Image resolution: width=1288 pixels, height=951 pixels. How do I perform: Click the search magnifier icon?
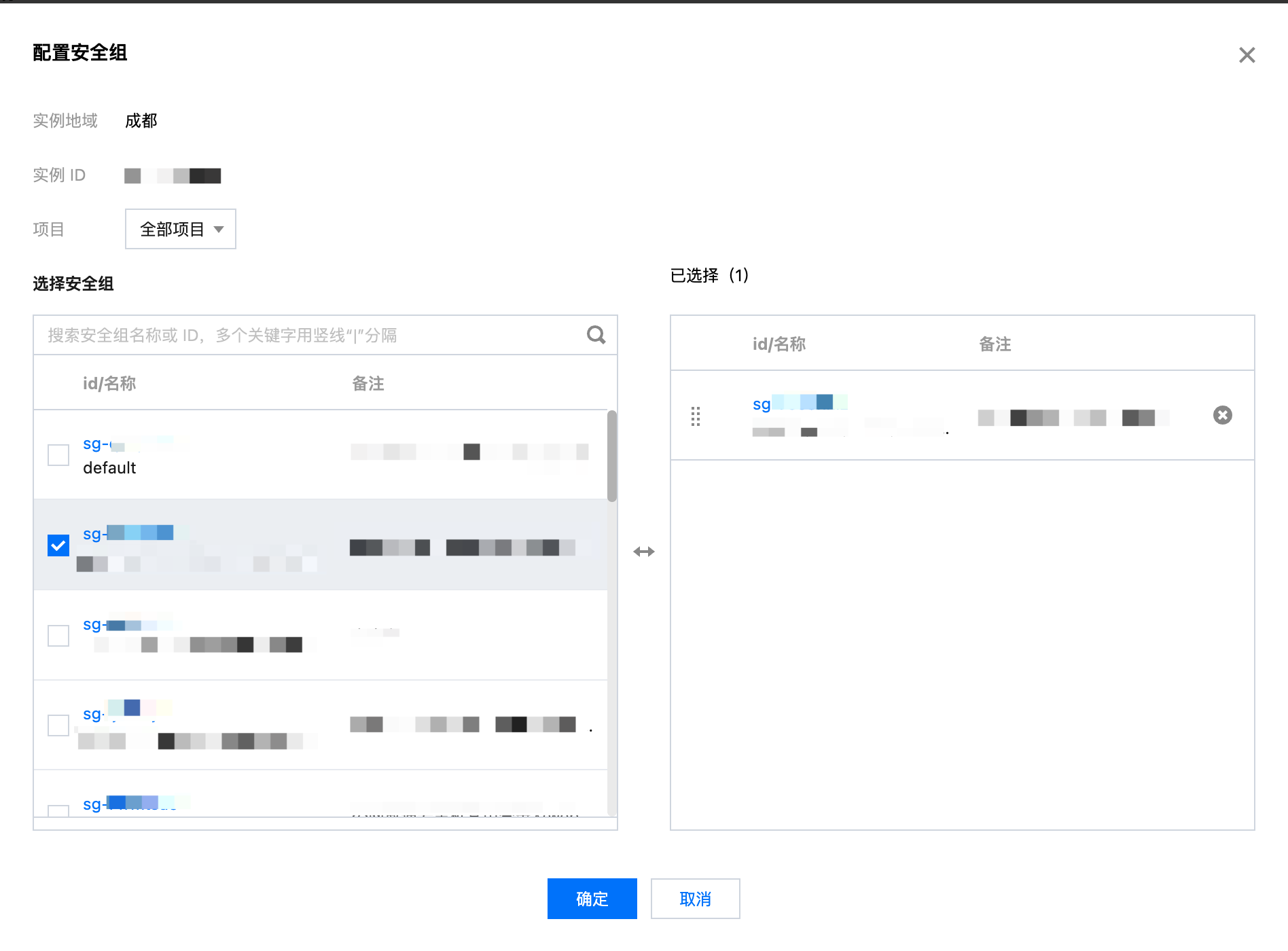pyautogui.click(x=596, y=335)
